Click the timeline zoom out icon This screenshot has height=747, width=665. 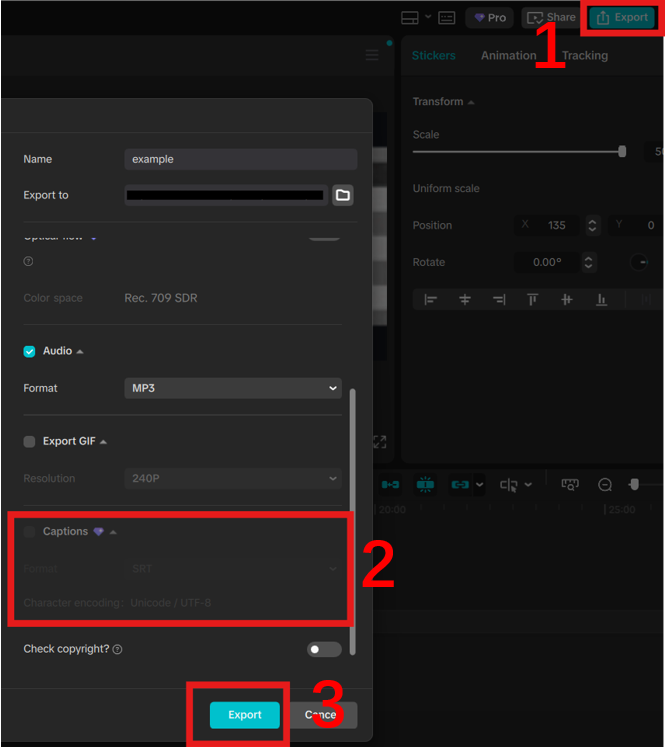(x=605, y=485)
